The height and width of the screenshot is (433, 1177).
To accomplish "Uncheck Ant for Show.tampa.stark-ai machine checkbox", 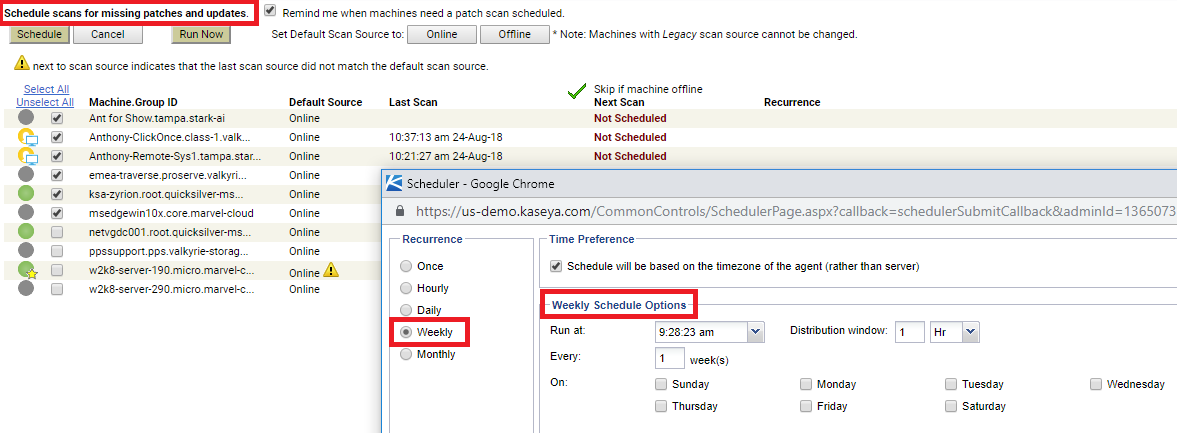I will (57, 119).
